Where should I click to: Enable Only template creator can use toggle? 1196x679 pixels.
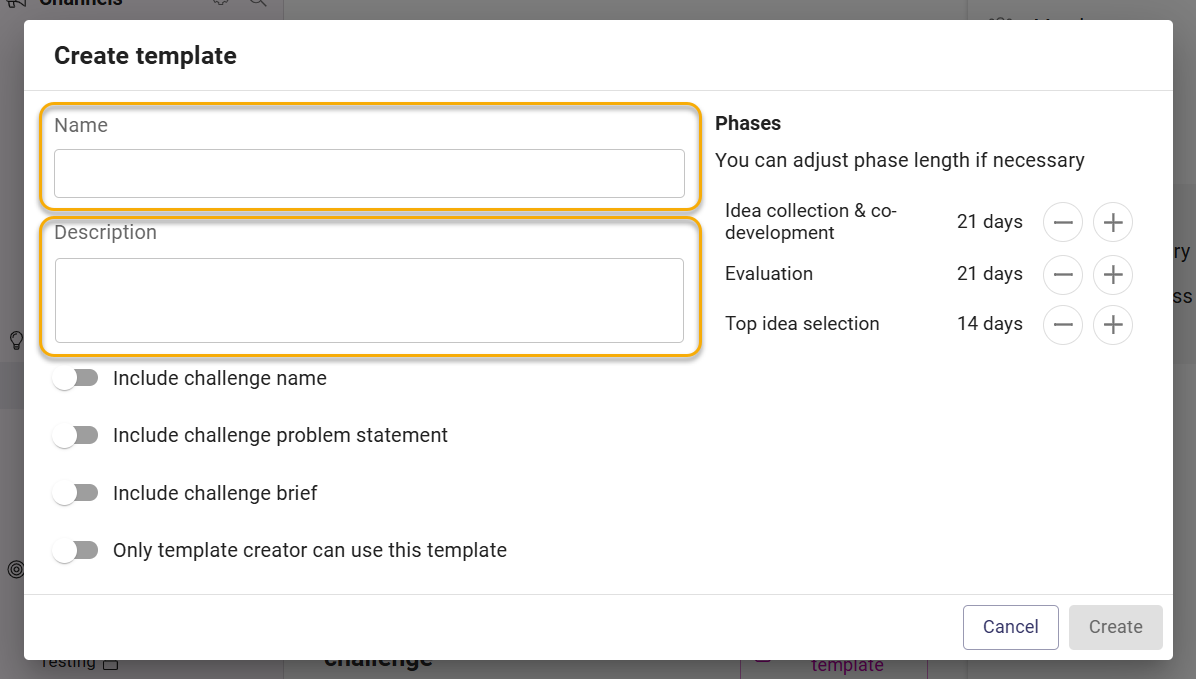coord(76,550)
